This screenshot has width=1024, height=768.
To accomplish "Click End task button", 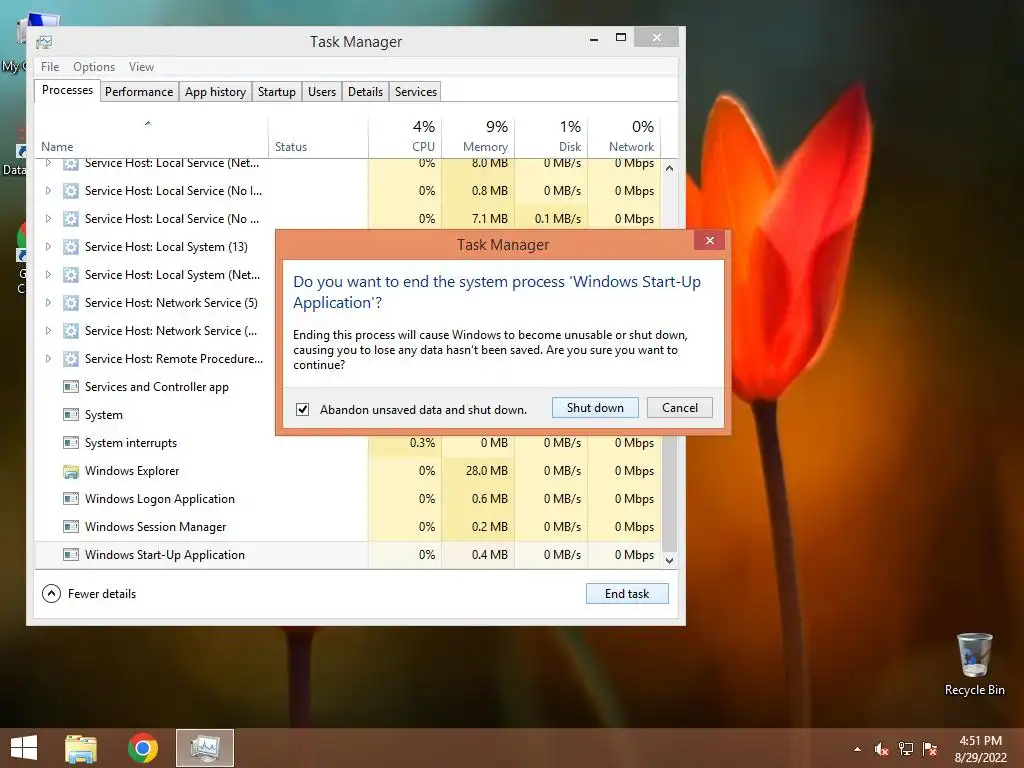I will coord(627,594).
